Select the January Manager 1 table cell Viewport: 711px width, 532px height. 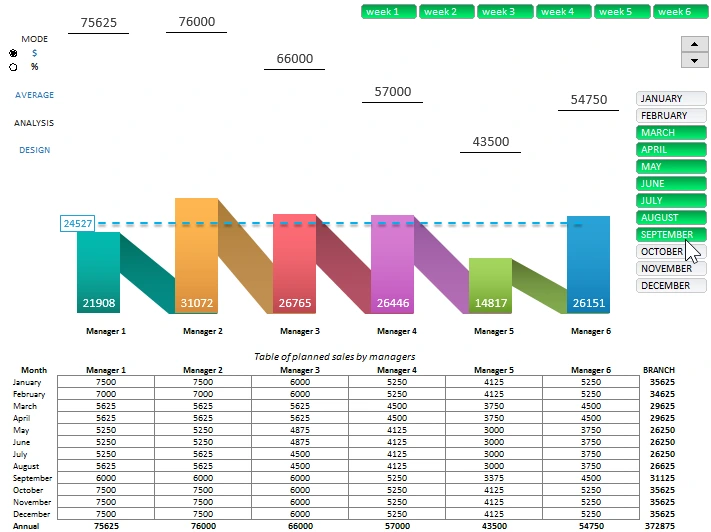tap(106, 382)
